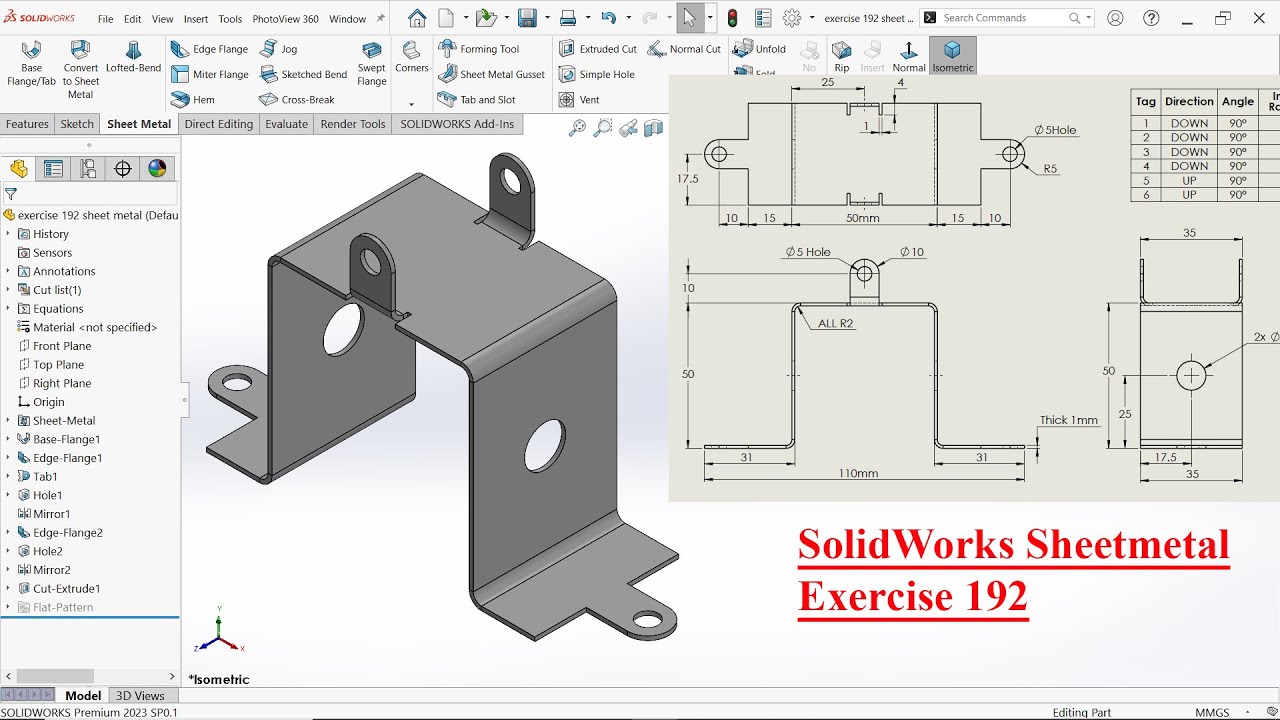Click the Rebuild traffic light icon
Viewport: 1280px width, 720px height.
click(x=732, y=18)
